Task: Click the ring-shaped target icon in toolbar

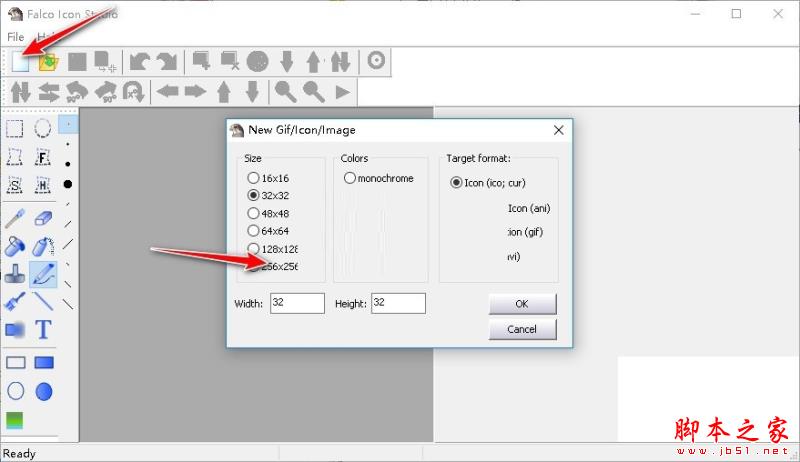Action: [x=376, y=61]
